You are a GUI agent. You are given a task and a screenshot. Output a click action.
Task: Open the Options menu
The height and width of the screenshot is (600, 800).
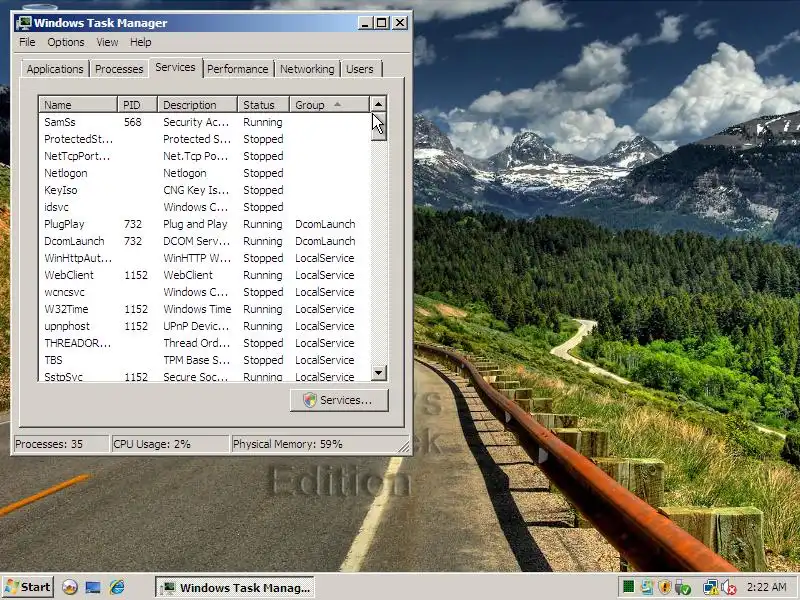pyautogui.click(x=66, y=42)
